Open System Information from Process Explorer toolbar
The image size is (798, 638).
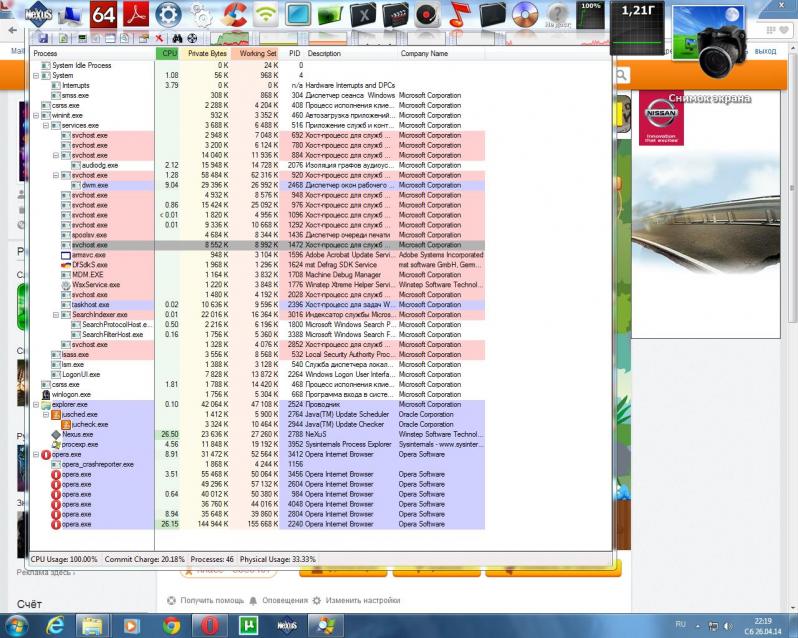click(82, 39)
